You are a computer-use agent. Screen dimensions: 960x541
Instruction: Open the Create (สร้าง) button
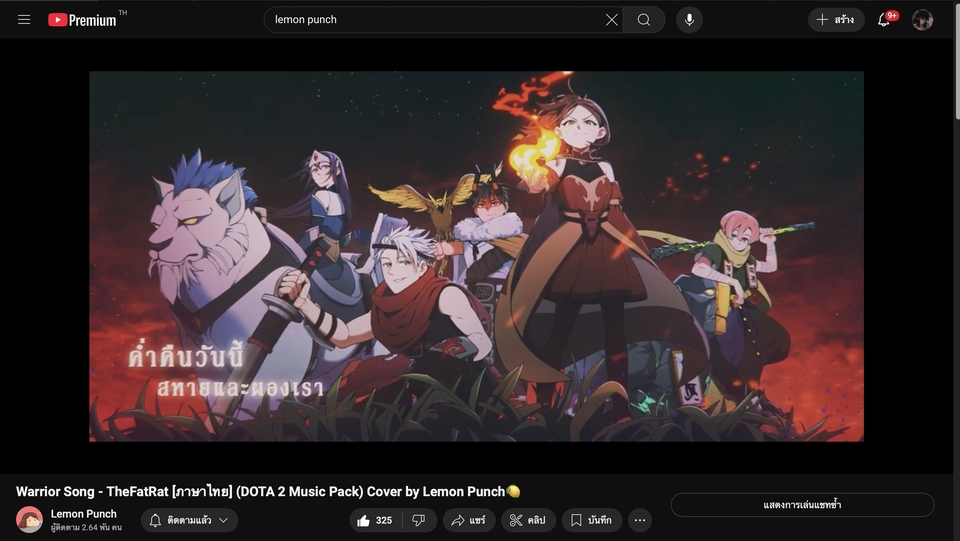[x=836, y=20]
